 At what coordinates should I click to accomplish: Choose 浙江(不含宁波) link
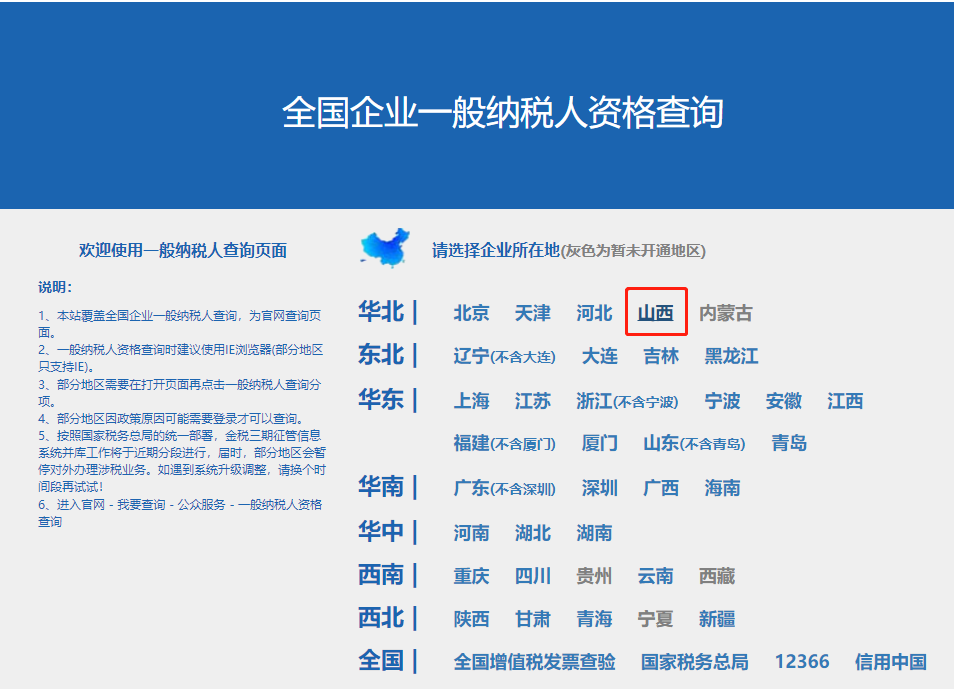click(627, 400)
